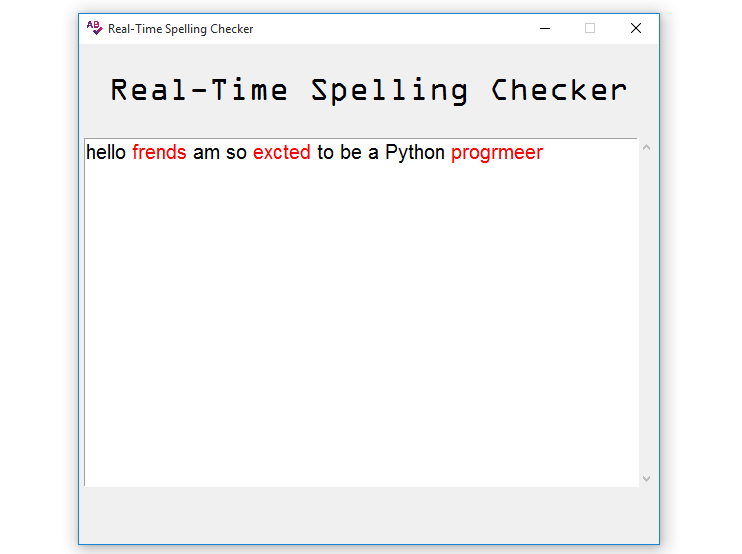Click the misspelled red word "frends"

point(159,153)
